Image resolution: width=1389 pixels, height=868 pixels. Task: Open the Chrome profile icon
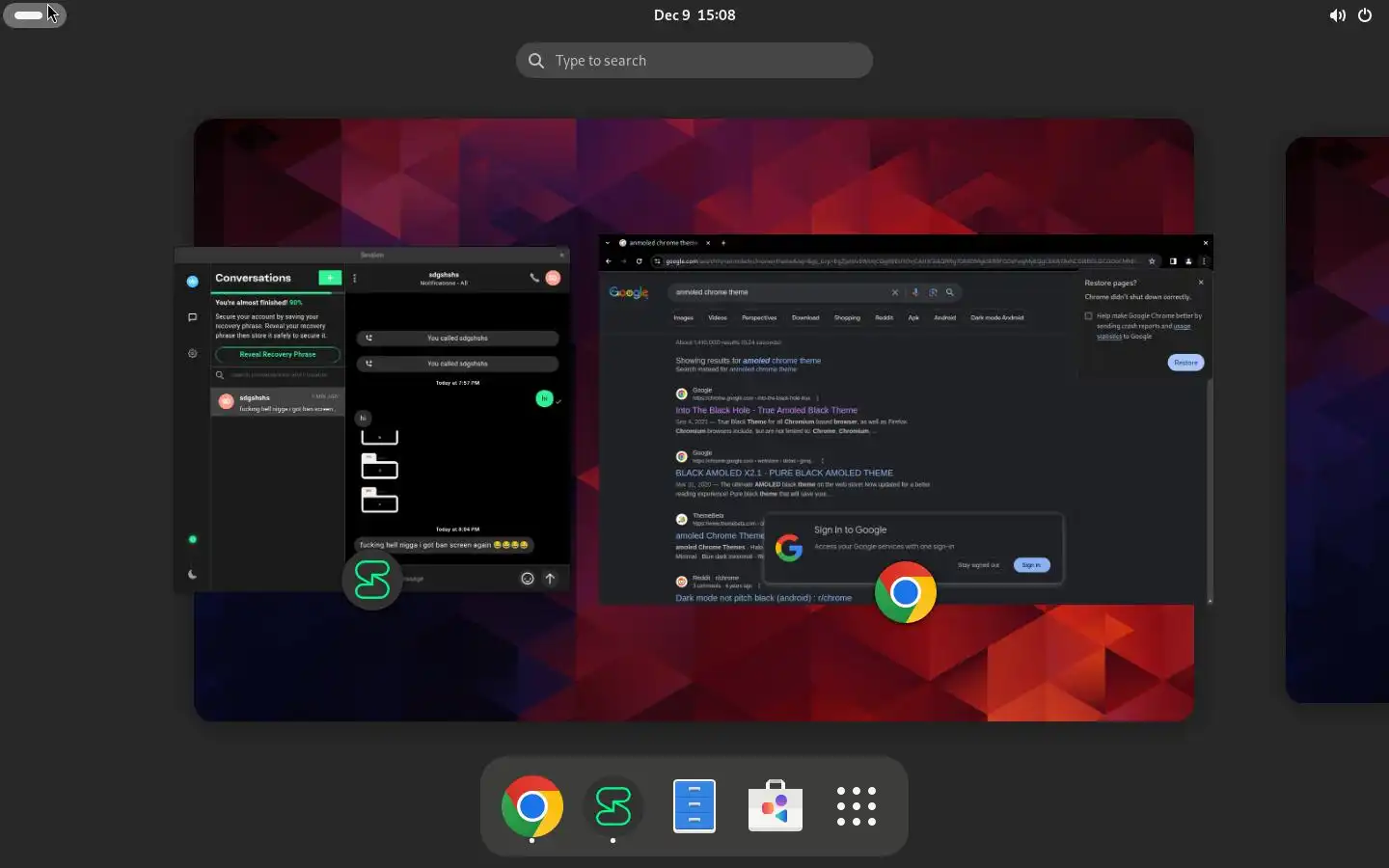coord(1188,261)
